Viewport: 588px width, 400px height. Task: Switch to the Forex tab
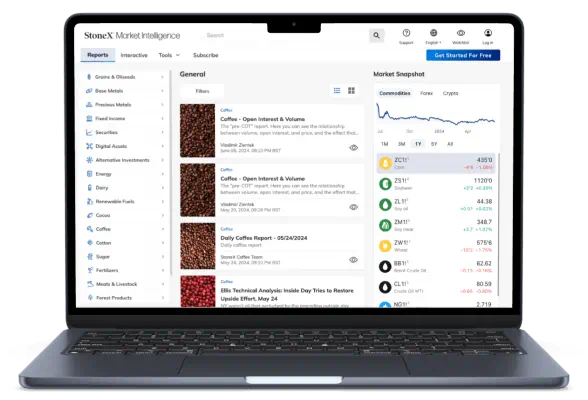tap(426, 93)
